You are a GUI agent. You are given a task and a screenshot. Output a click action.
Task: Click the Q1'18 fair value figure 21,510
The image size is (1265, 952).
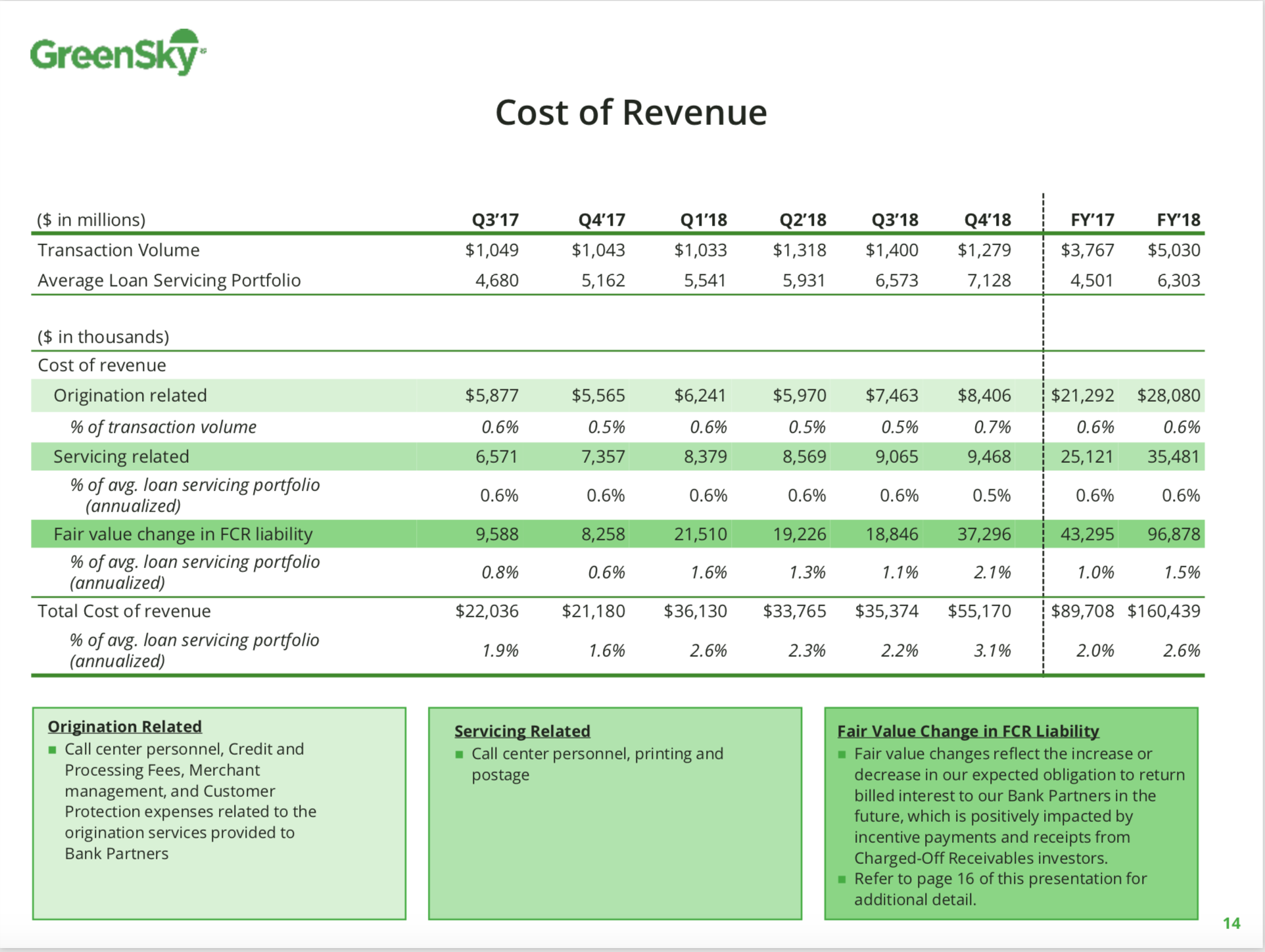click(700, 534)
